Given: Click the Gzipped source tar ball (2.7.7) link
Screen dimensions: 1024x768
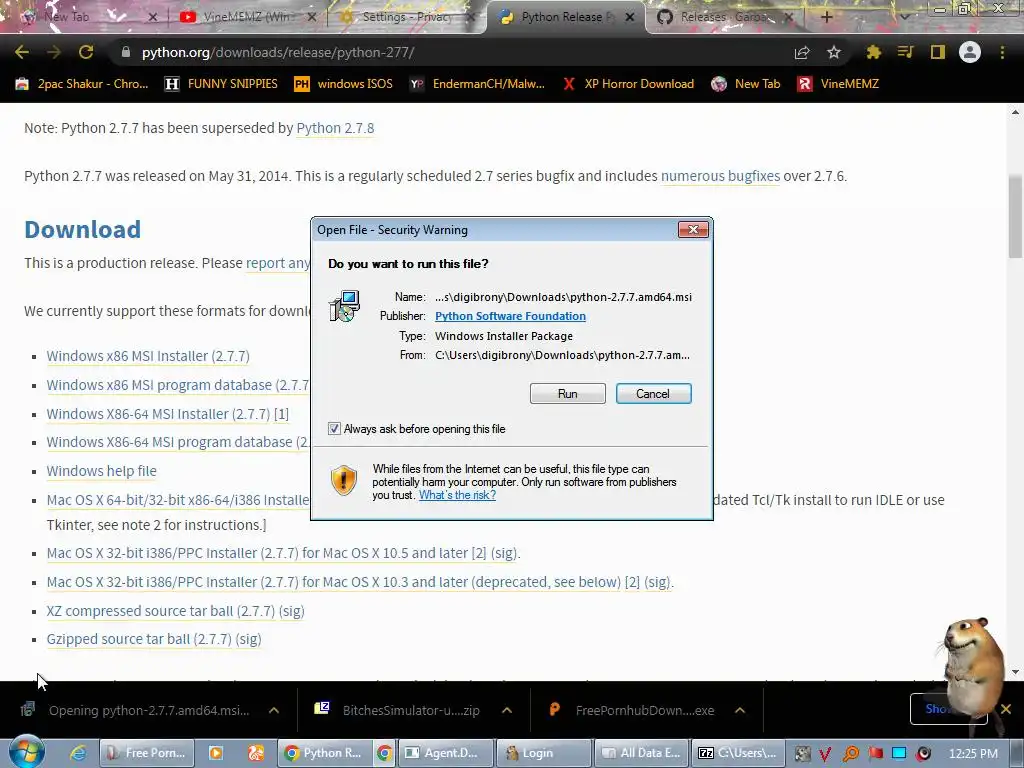Looking at the screenshot, I should click(x=139, y=639).
